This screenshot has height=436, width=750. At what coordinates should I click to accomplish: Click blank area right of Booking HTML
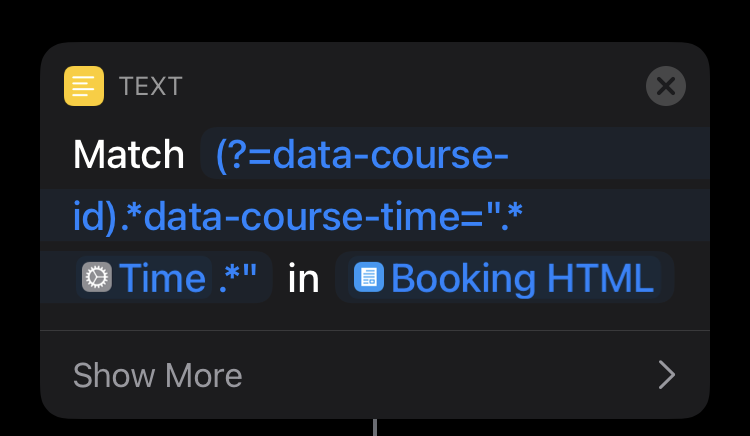(x=690, y=278)
